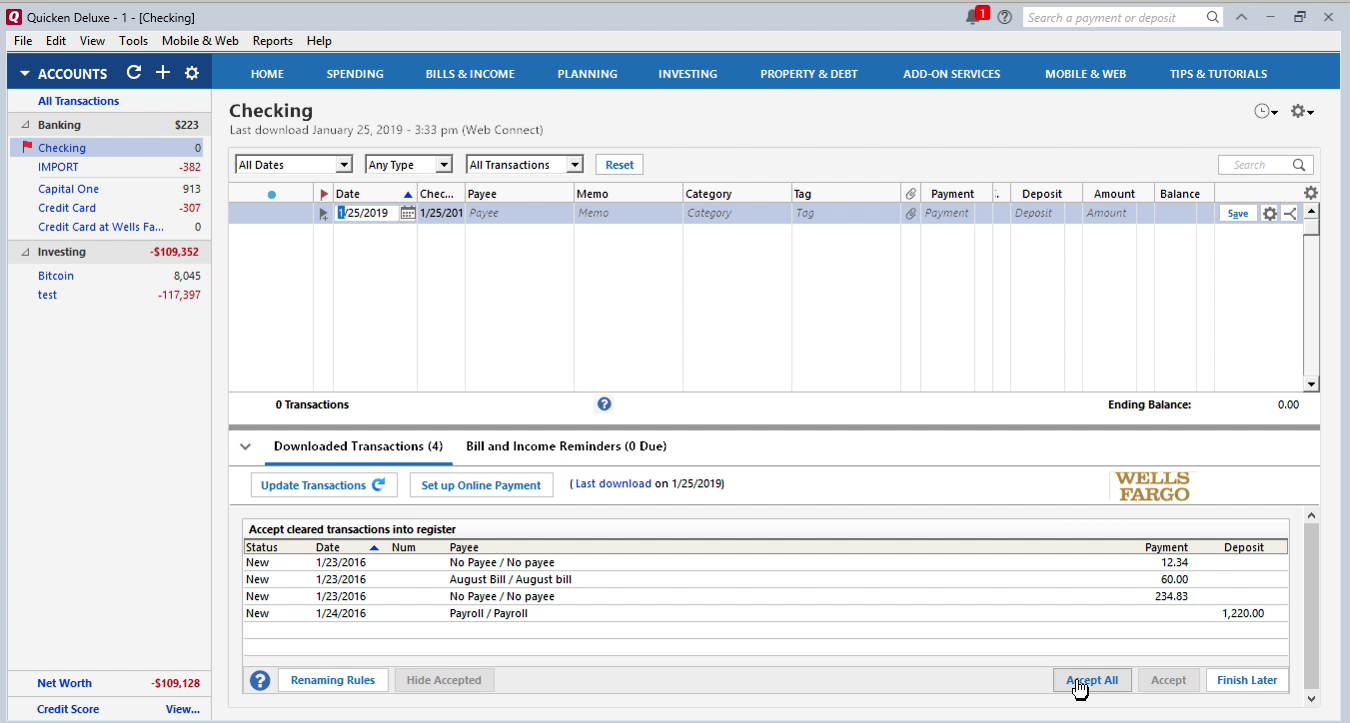1350x723 pixels.
Task: Click the attachment paperclip in entry row
Action: click(911, 213)
